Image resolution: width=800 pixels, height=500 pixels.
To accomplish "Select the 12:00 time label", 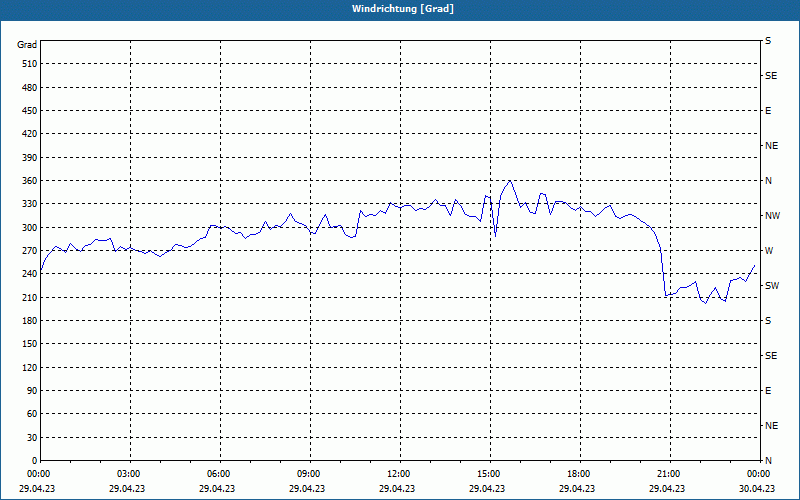I will click(x=397, y=474).
